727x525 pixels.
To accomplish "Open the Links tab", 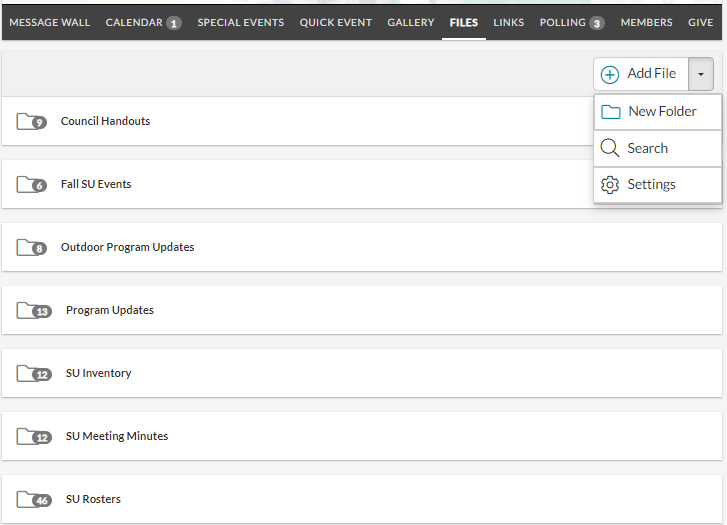I will click(x=509, y=22).
